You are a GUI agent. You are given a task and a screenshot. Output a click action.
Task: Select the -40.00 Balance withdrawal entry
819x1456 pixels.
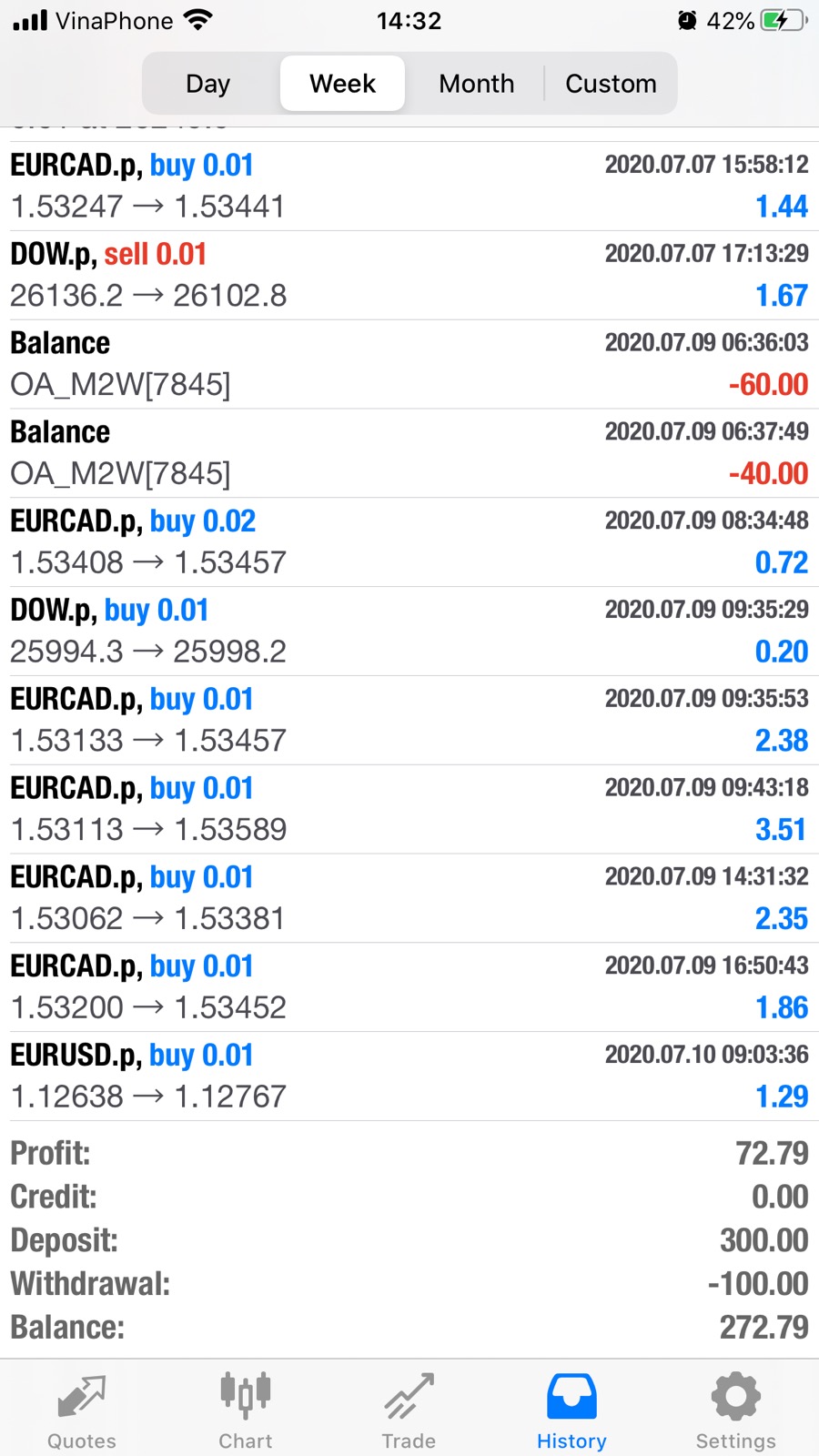(409, 453)
